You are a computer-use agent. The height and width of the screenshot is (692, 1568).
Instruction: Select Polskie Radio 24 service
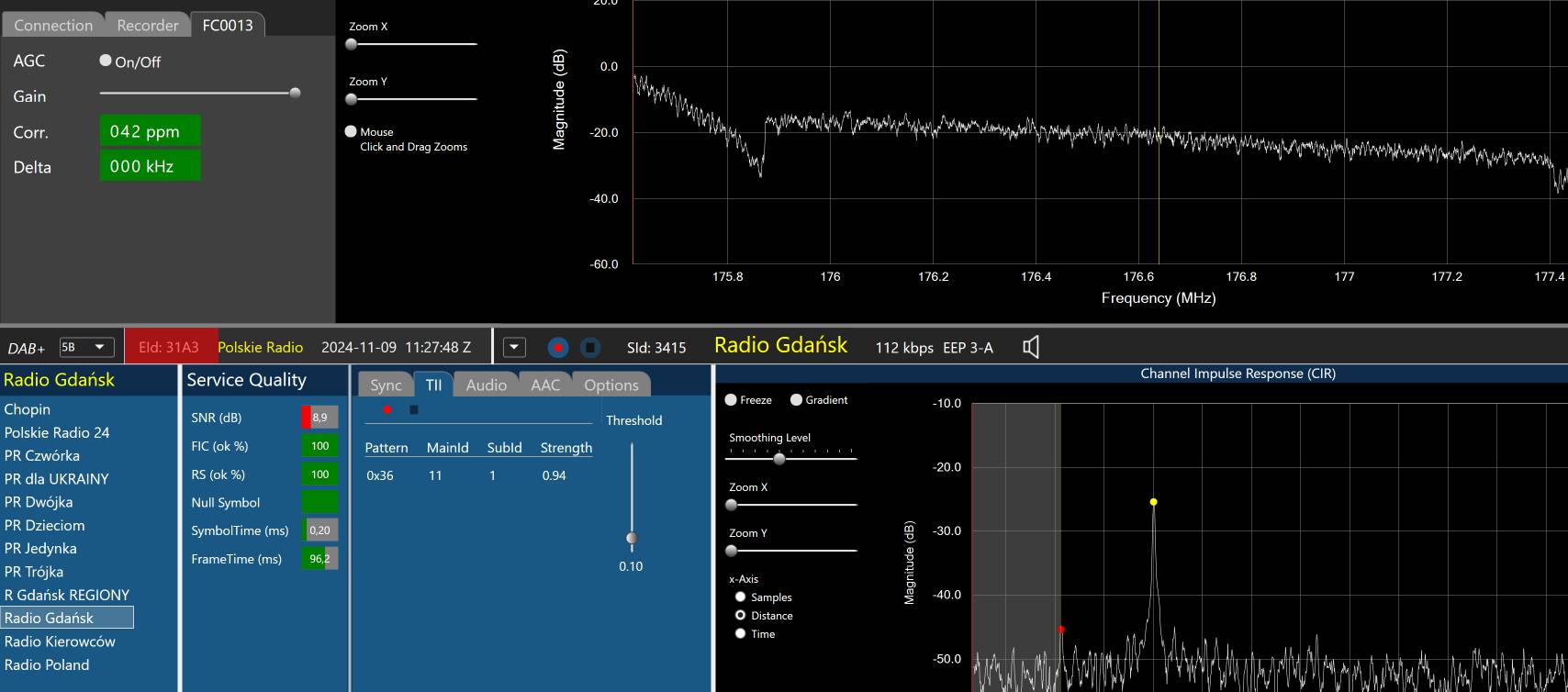point(57,432)
